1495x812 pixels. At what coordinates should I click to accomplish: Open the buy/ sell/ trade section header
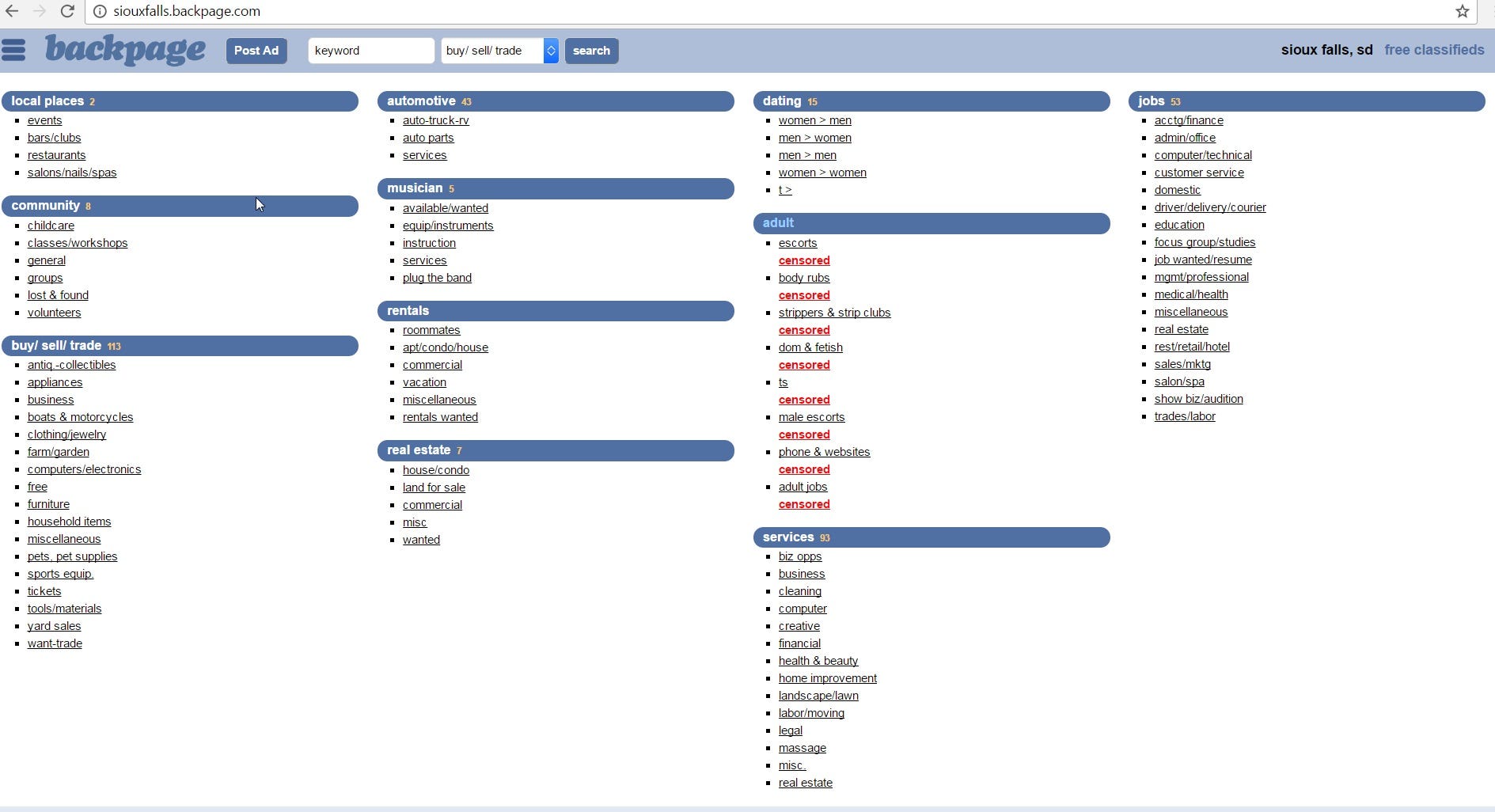click(180, 346)
